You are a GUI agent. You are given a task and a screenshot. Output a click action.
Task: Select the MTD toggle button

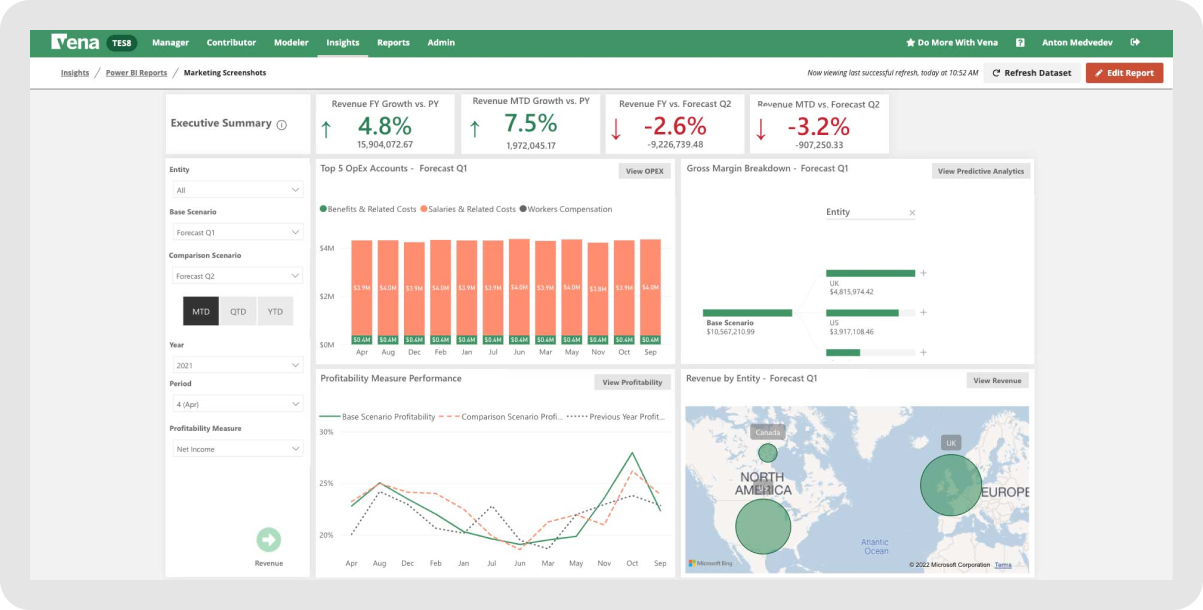coord(200,310)
